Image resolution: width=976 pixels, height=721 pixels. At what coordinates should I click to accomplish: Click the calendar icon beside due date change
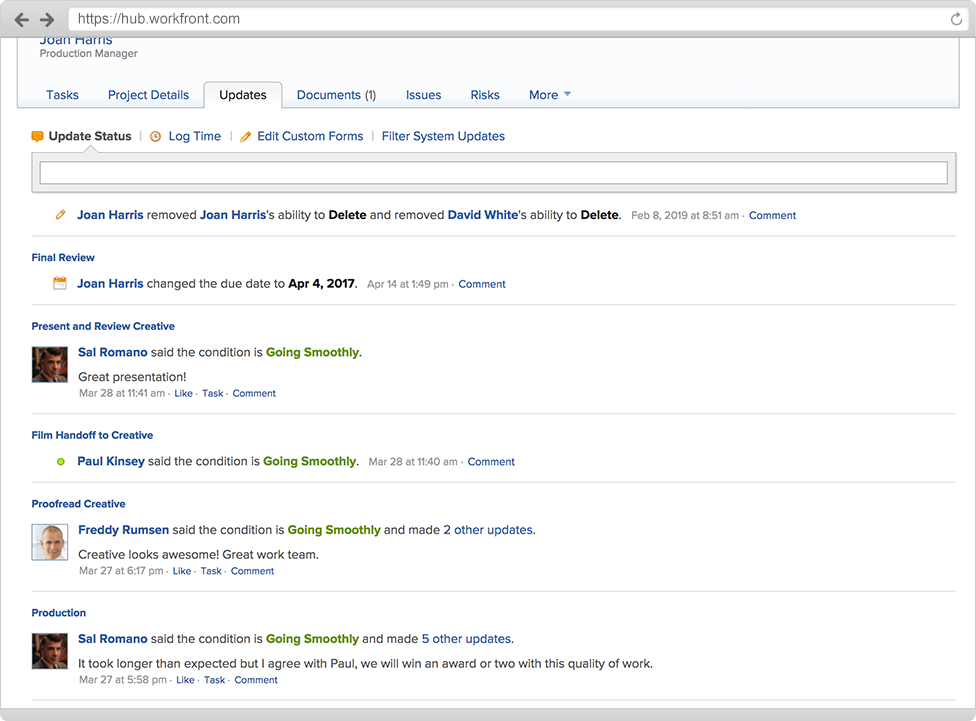click(x=60, y=284)
